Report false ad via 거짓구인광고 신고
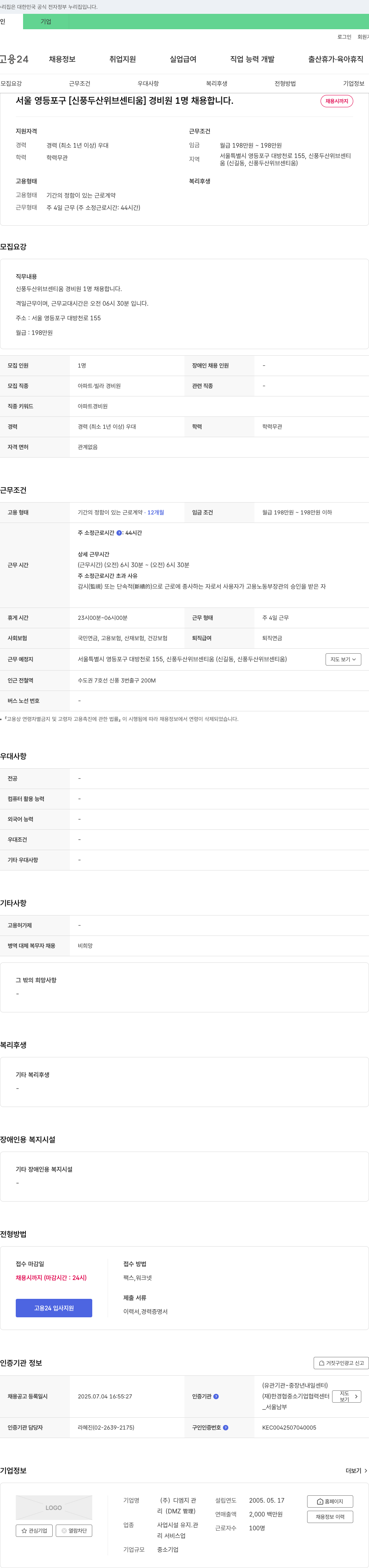The height and width of the screenshot is (1568, 369). pos(341,1363)
